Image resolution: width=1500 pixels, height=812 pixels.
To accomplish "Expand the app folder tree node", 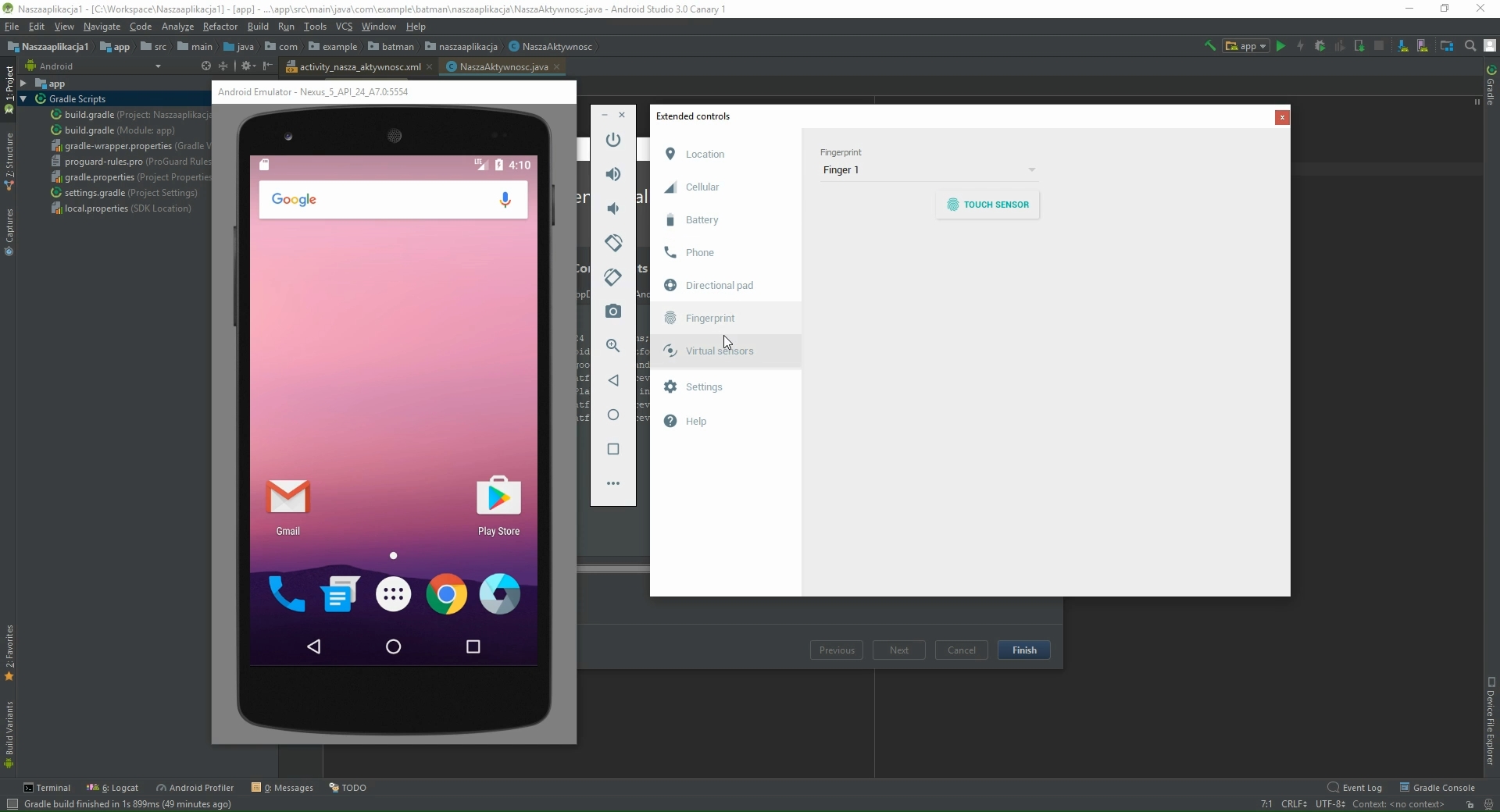I will (23, 84).
